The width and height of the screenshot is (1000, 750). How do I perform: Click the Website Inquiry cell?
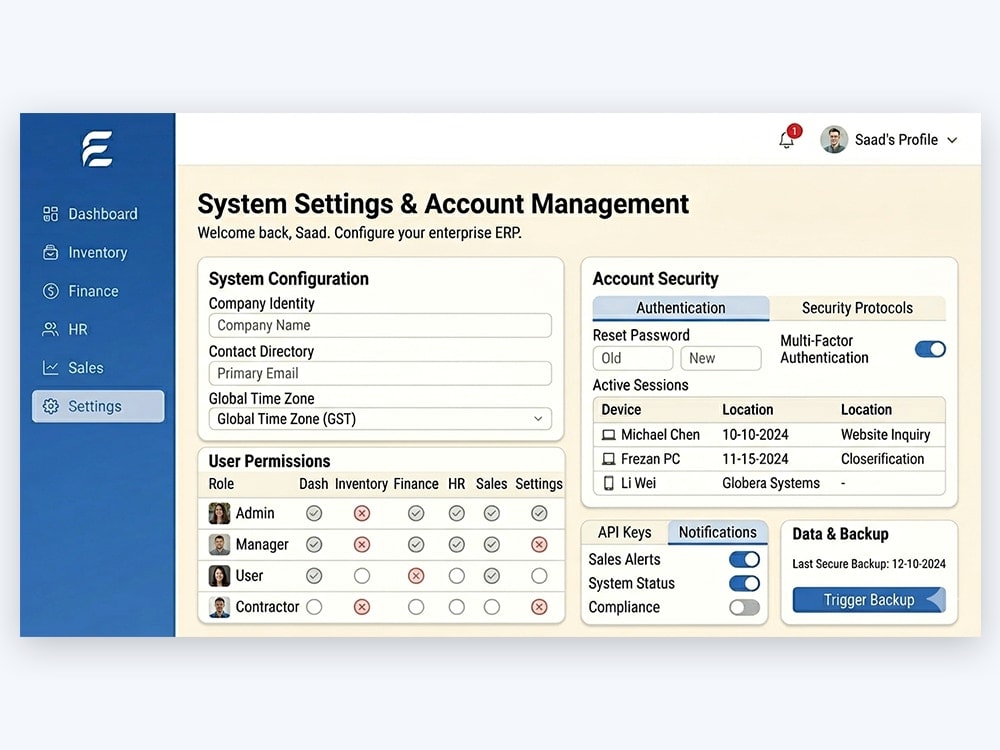885,435
